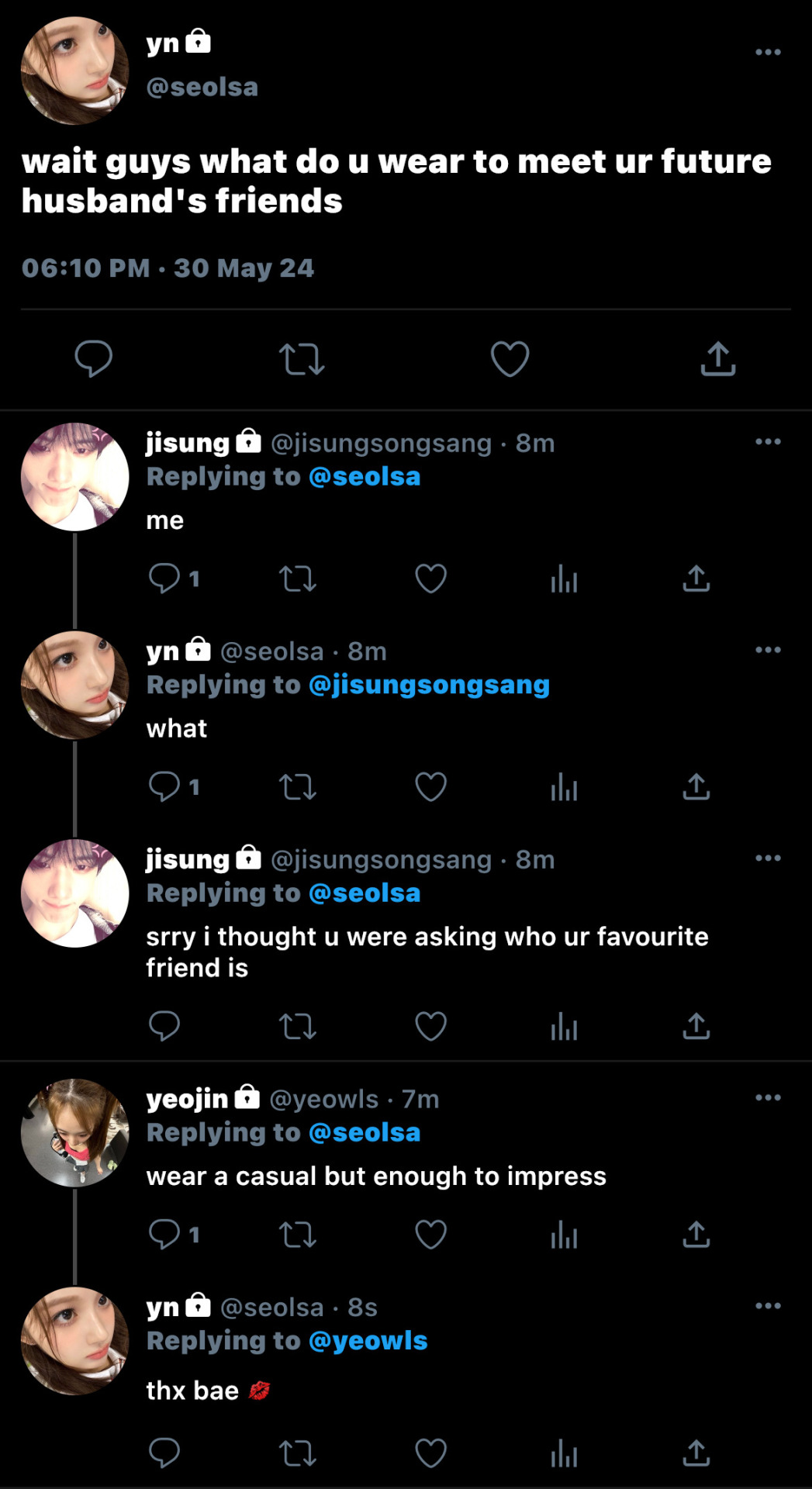Open yeojin's profile picture
The image size is (812, 1489).
(75, 1132)
